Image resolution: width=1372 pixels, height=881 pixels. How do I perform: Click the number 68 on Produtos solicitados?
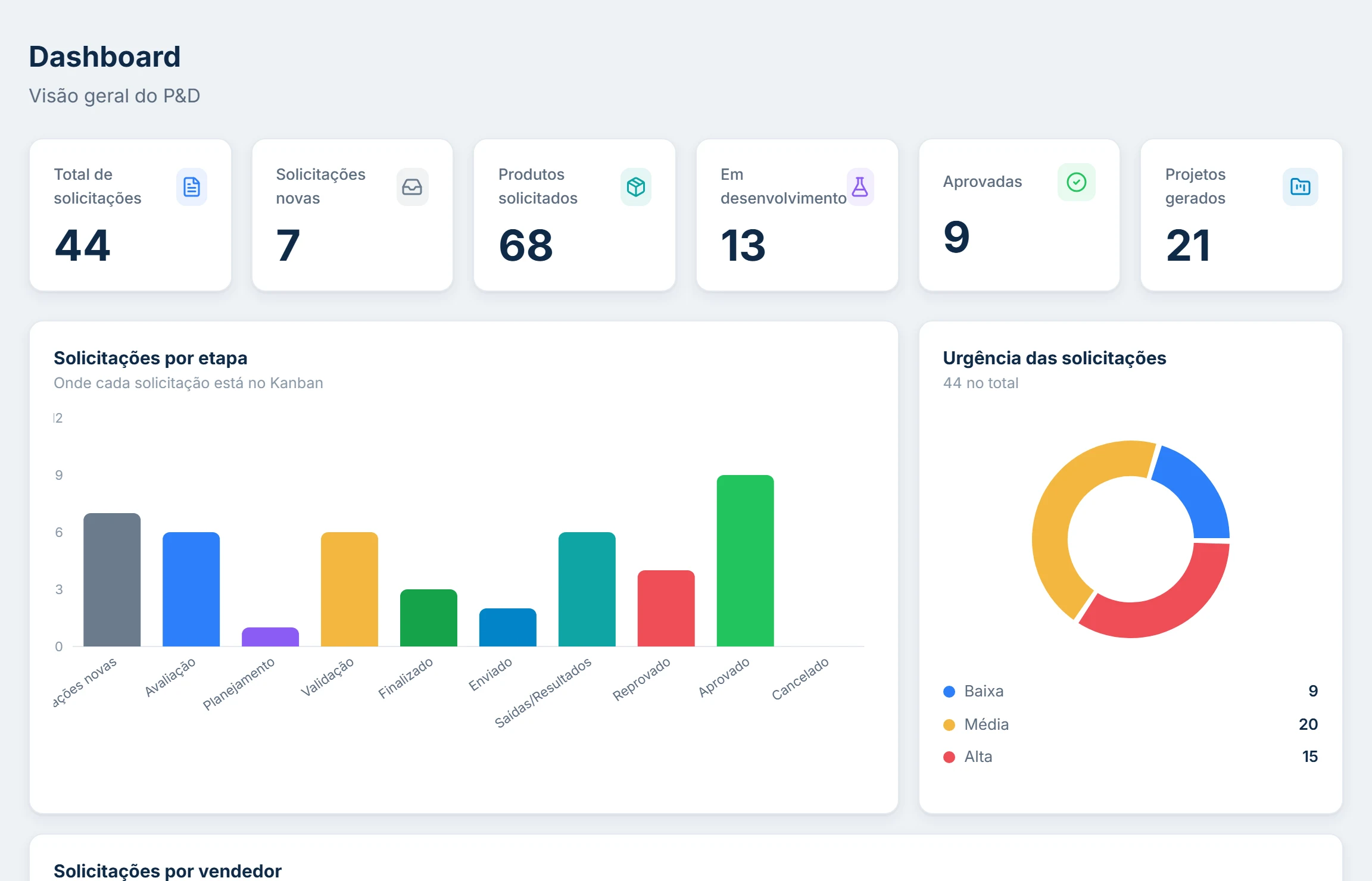coord(526,245)
